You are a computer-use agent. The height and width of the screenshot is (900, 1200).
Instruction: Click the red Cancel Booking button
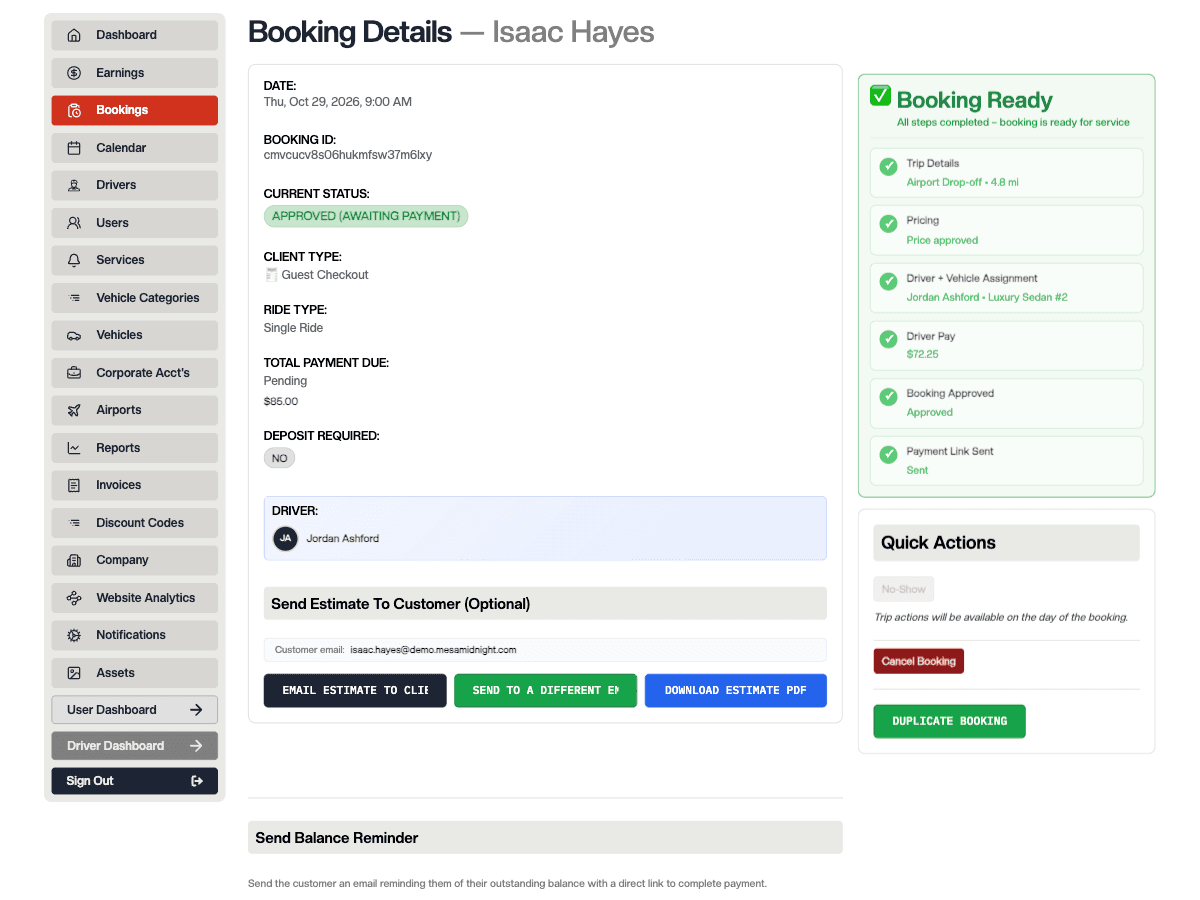[918, 661]
